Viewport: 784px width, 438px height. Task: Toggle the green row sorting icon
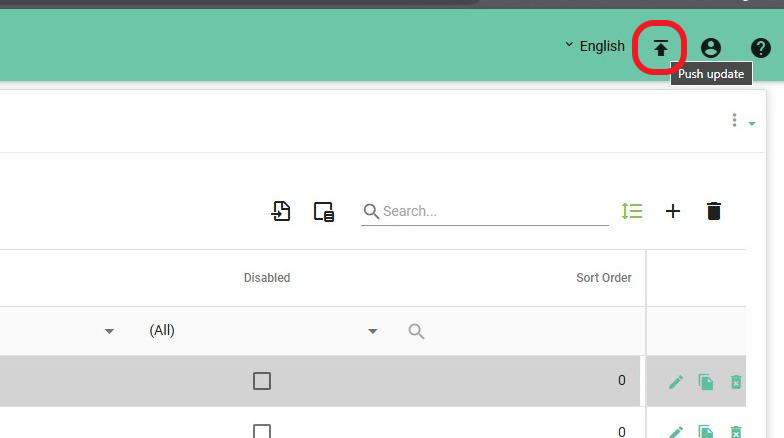(632, 211)
